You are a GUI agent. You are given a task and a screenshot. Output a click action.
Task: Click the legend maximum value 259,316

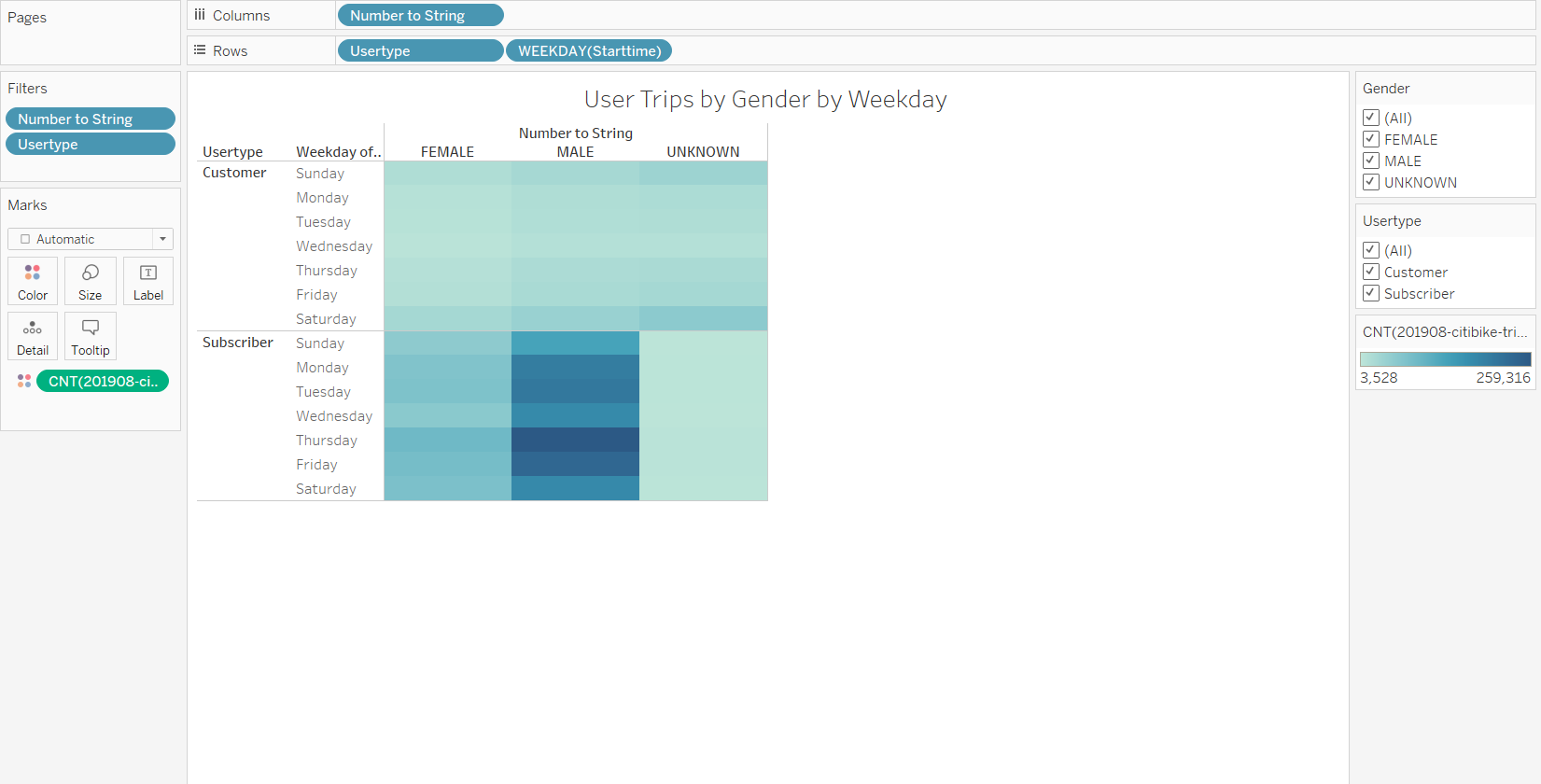point(1503,378)
